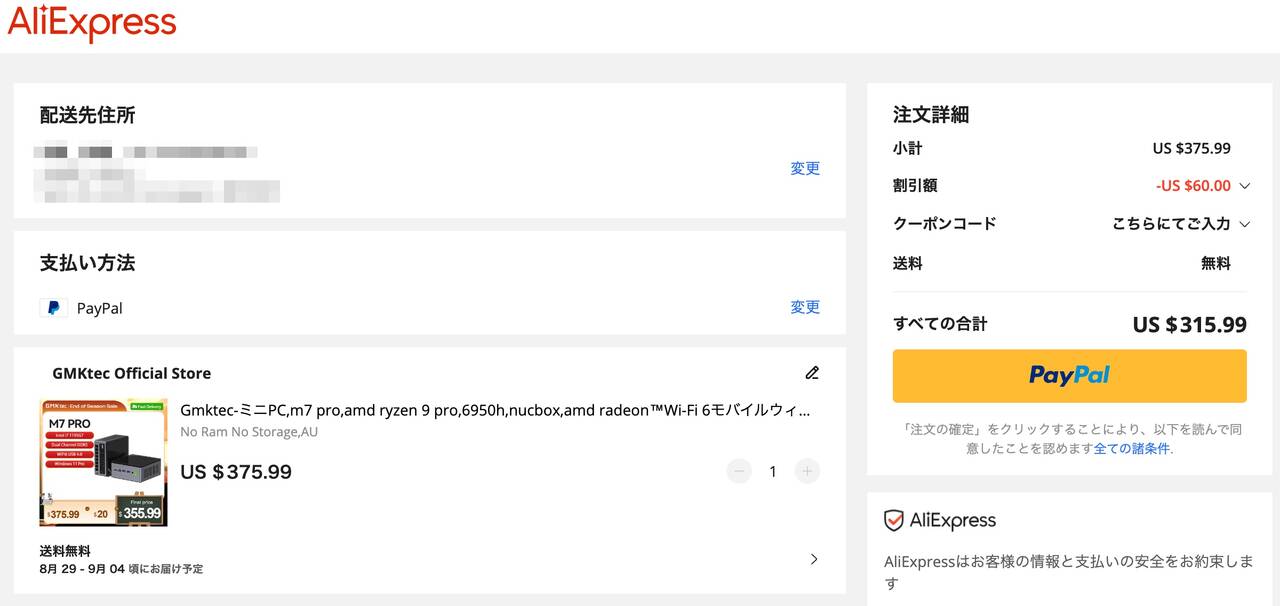1280x606 pixels.
Task: Click the blurred delivery address text
Action: click(156, 172)
